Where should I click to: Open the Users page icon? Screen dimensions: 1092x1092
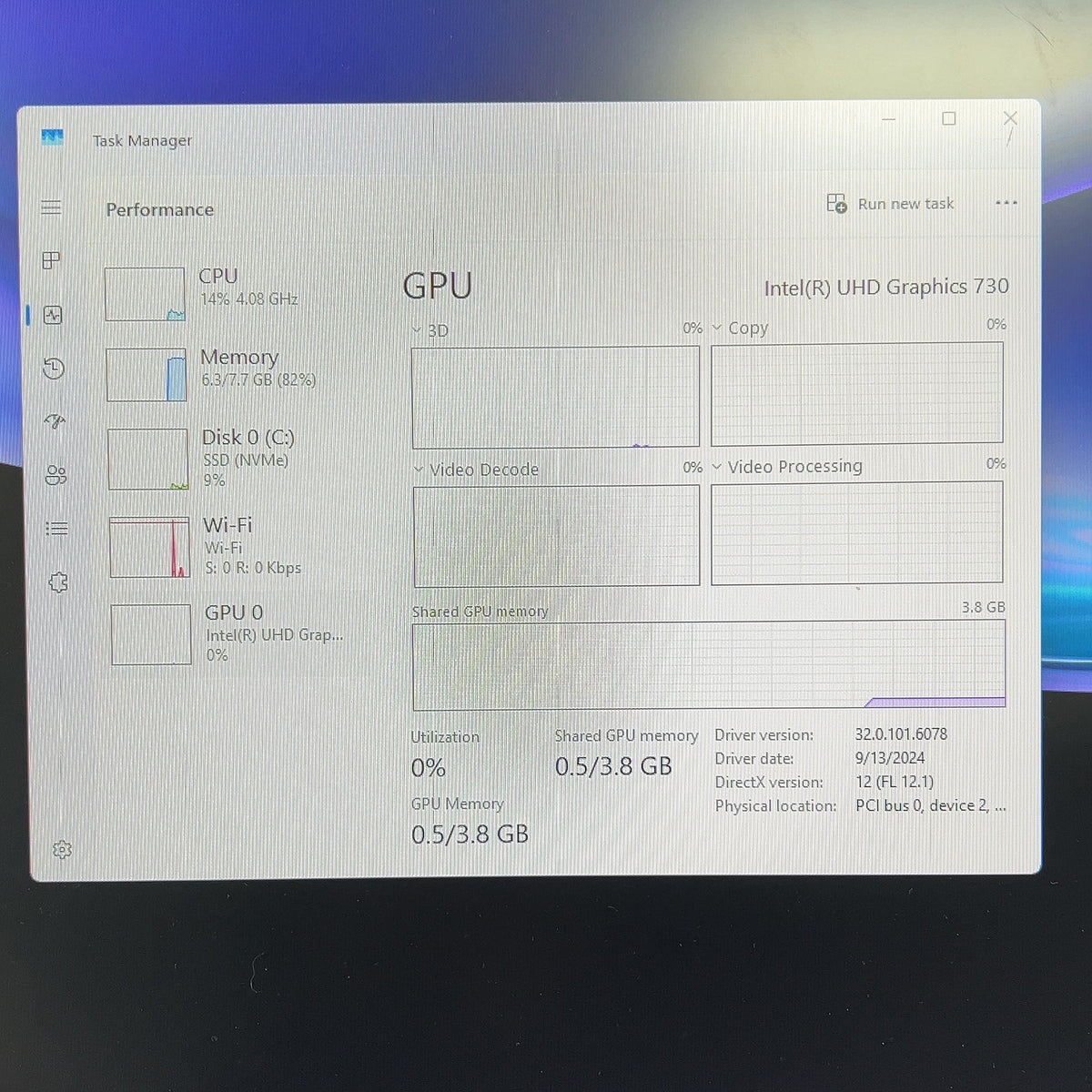click(56, 475)
